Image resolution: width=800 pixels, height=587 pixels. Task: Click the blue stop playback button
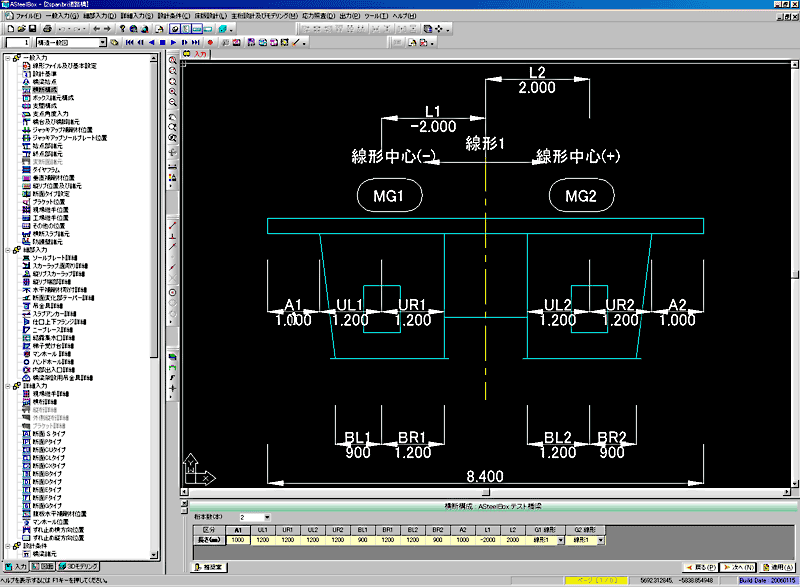pos(163,43)
